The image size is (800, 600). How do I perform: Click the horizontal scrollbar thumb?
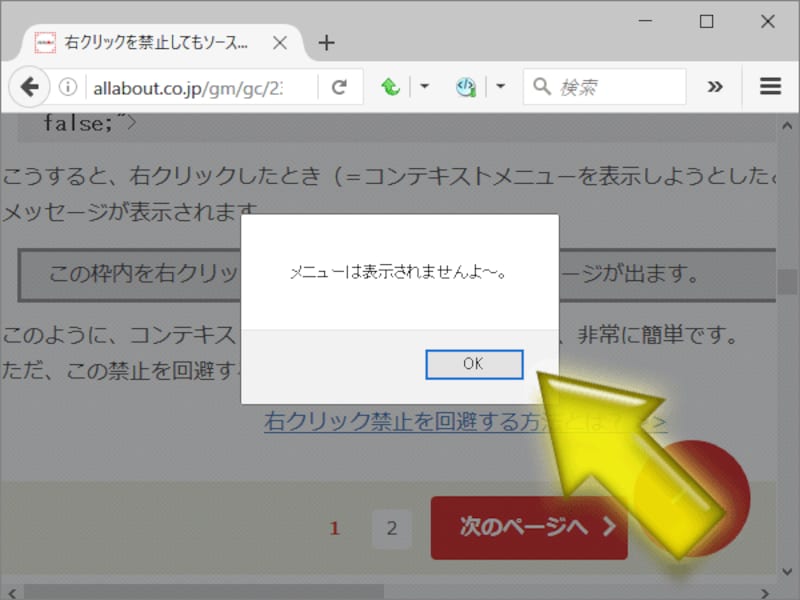tap(204, 593)
